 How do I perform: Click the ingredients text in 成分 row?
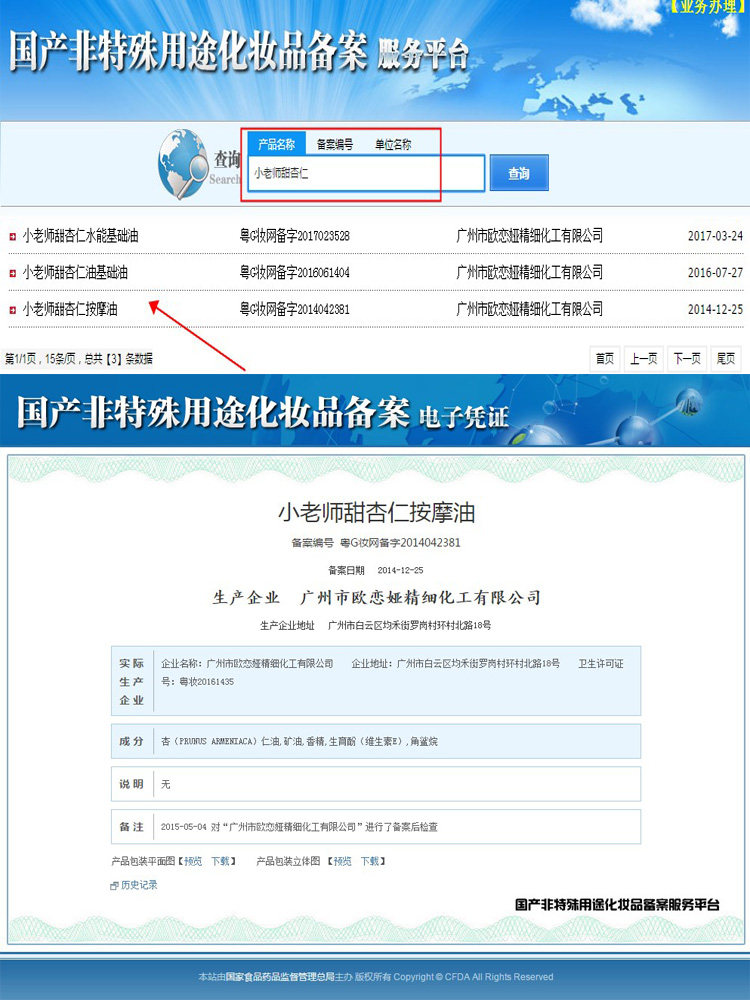click(299, 742)
